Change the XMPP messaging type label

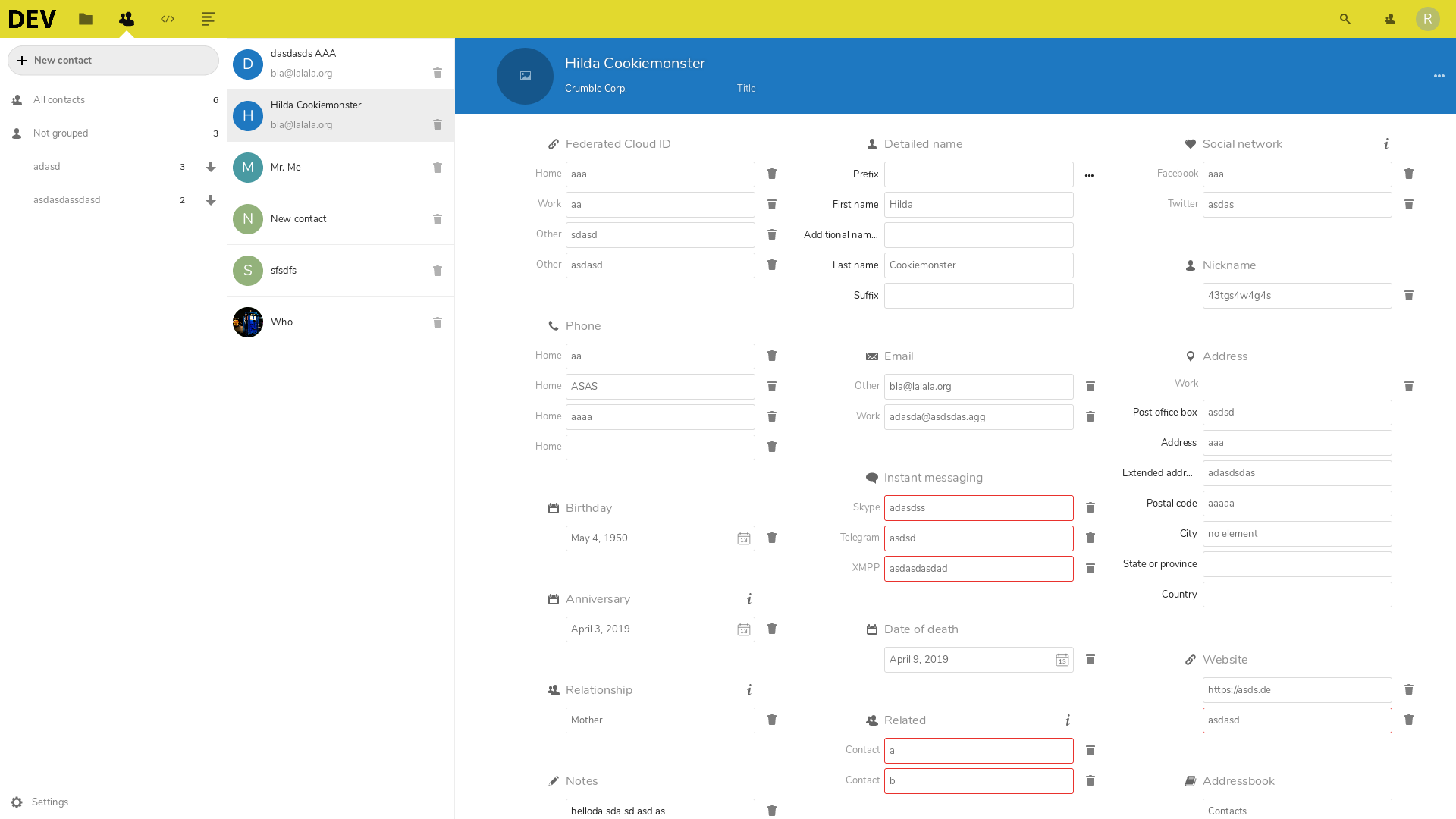pyautogui.click(x=865, y=568)
